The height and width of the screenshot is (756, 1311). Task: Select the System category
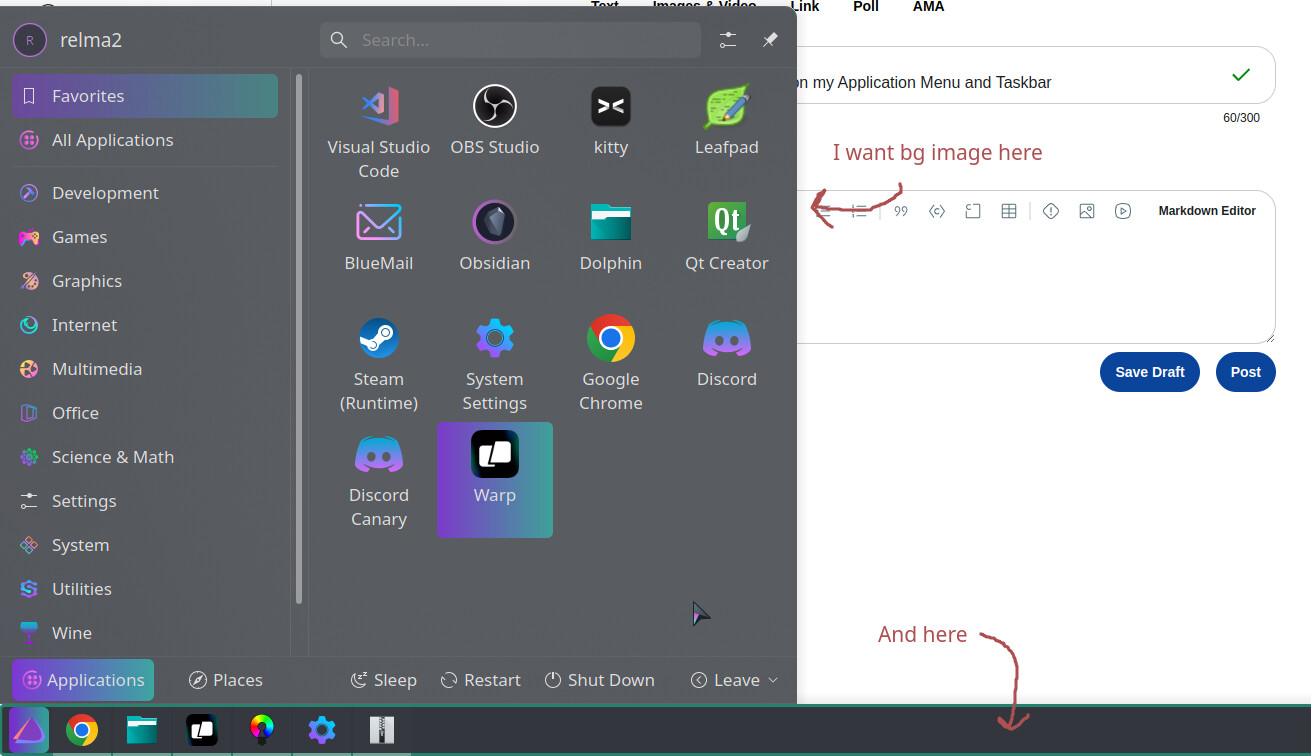(145, 545)
